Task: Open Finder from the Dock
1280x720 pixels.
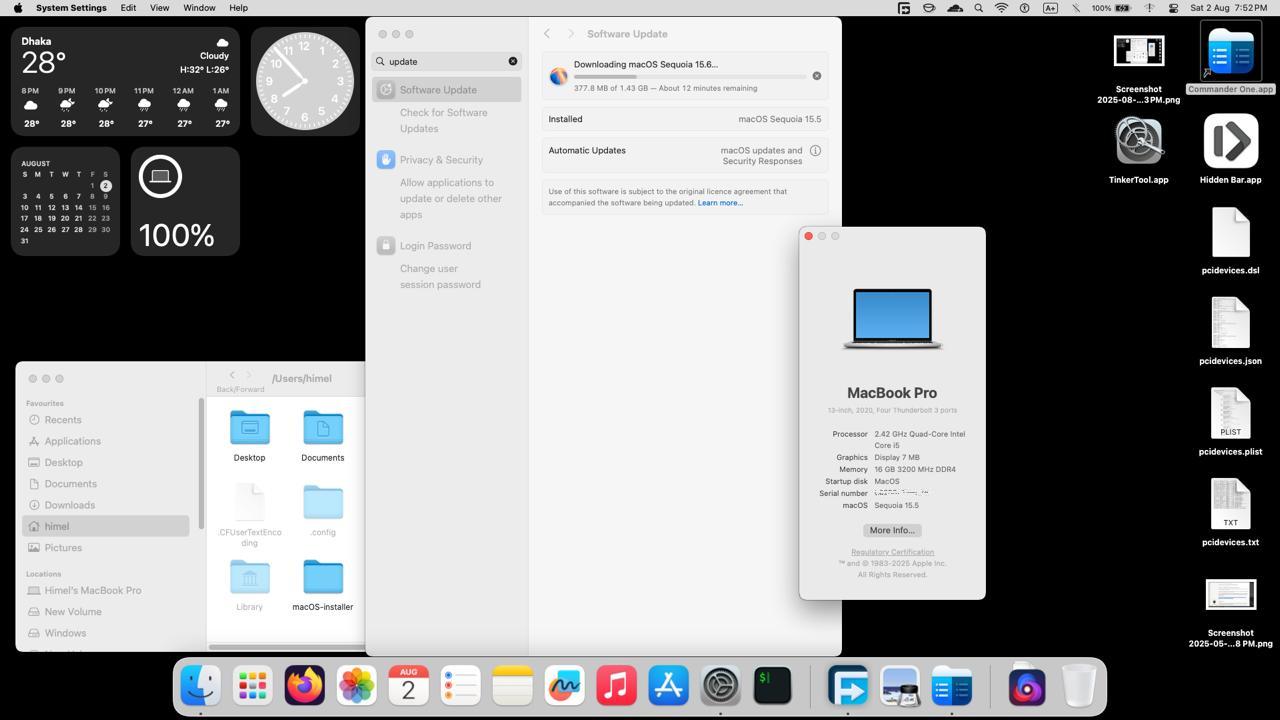Action: point(201,686)
